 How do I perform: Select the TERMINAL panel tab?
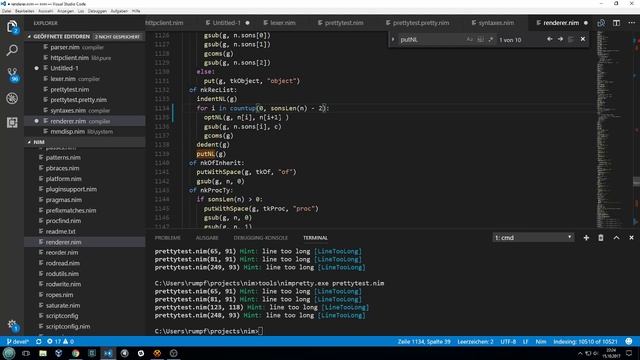pyautogui.click(x=315, y=238)
